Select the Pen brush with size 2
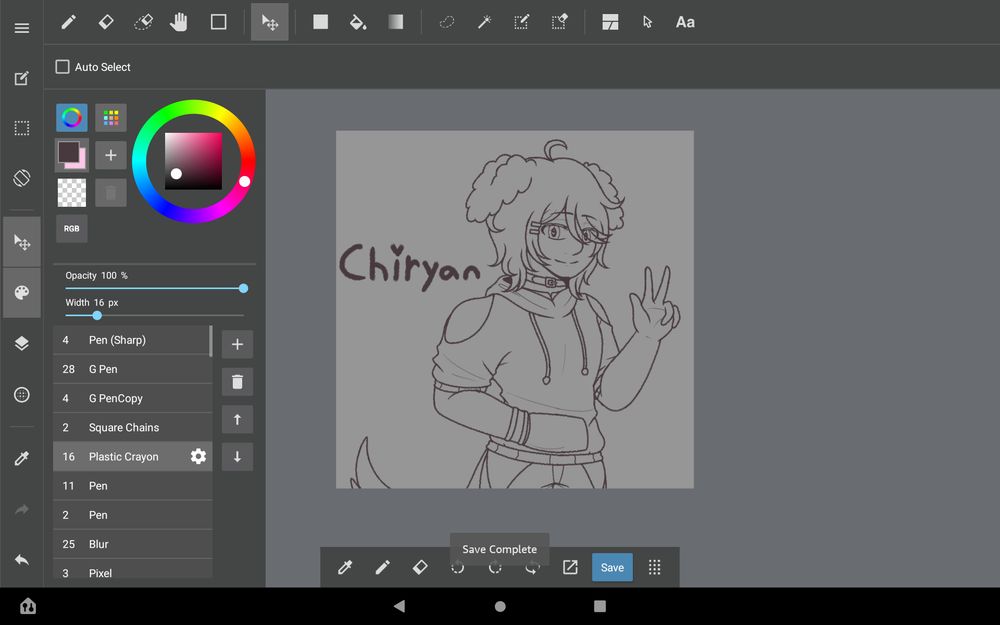The image size is (1000, 625). click(x=132, y=515)
